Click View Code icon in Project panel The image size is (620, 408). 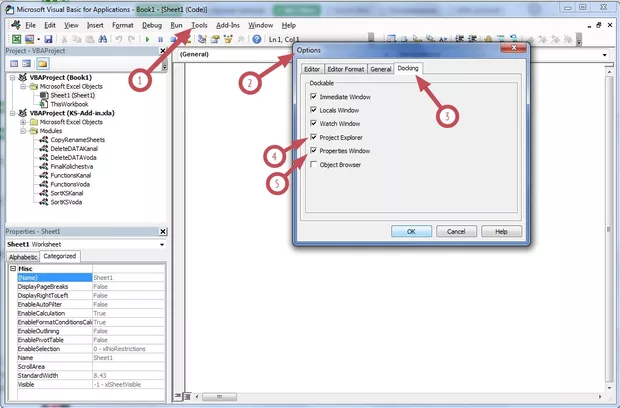[14, 64]
